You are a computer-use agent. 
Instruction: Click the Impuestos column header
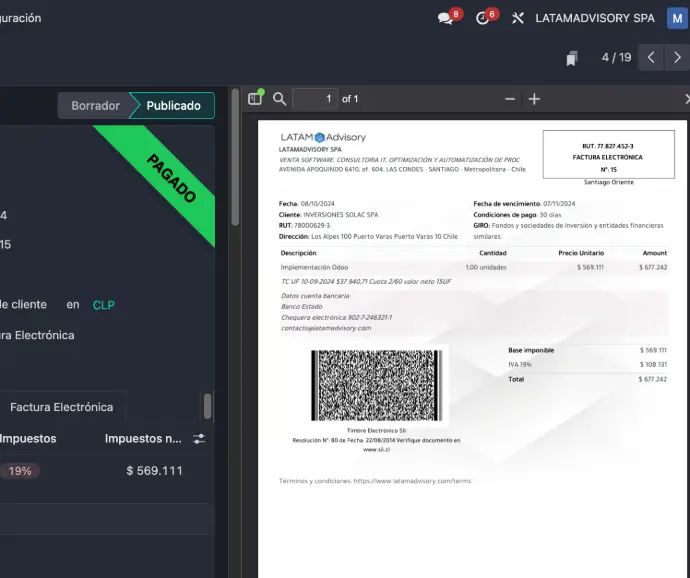tap(28, 438)
